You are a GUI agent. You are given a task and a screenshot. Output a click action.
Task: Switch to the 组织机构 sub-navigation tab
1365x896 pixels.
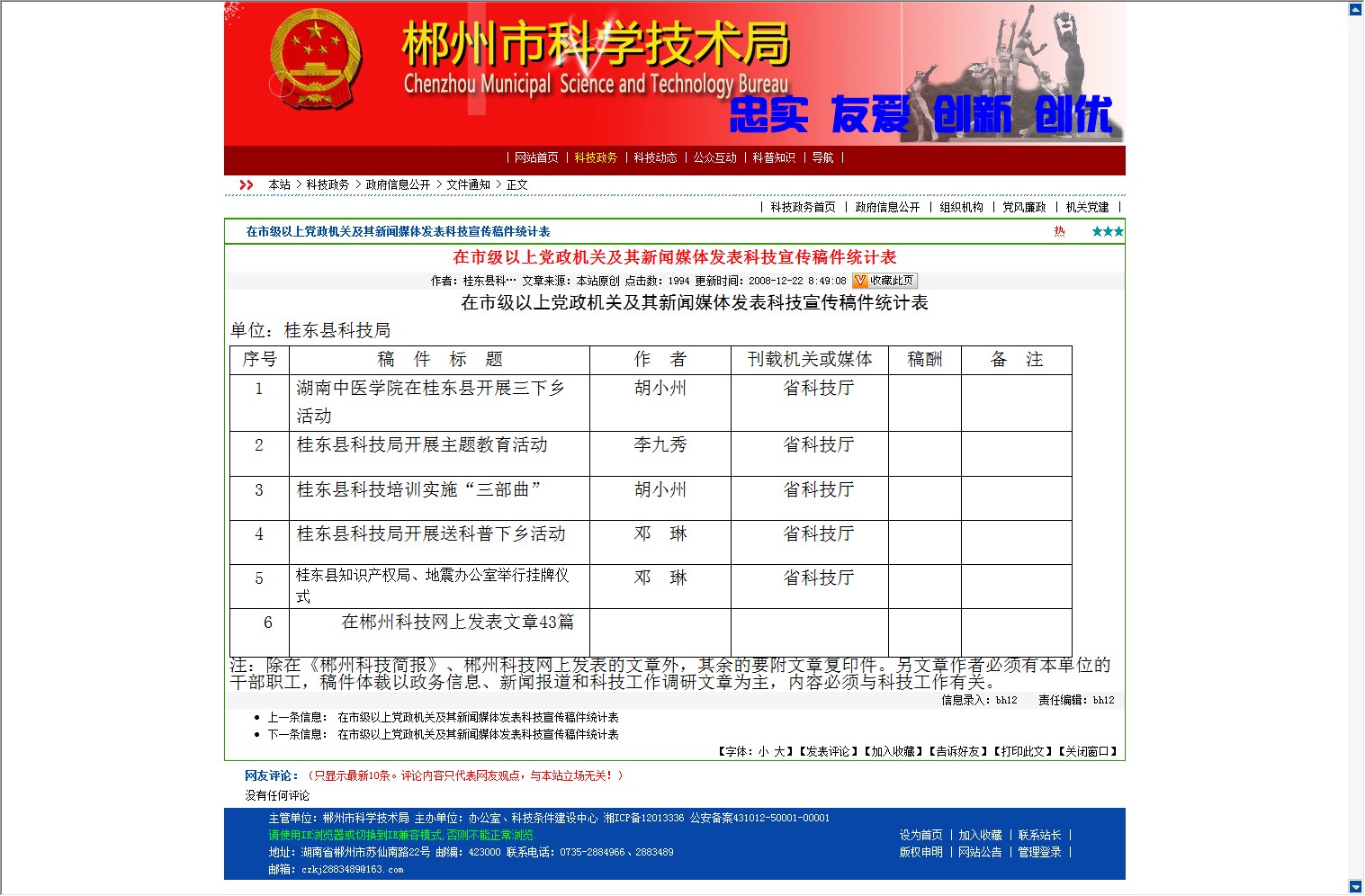(961, 208)
